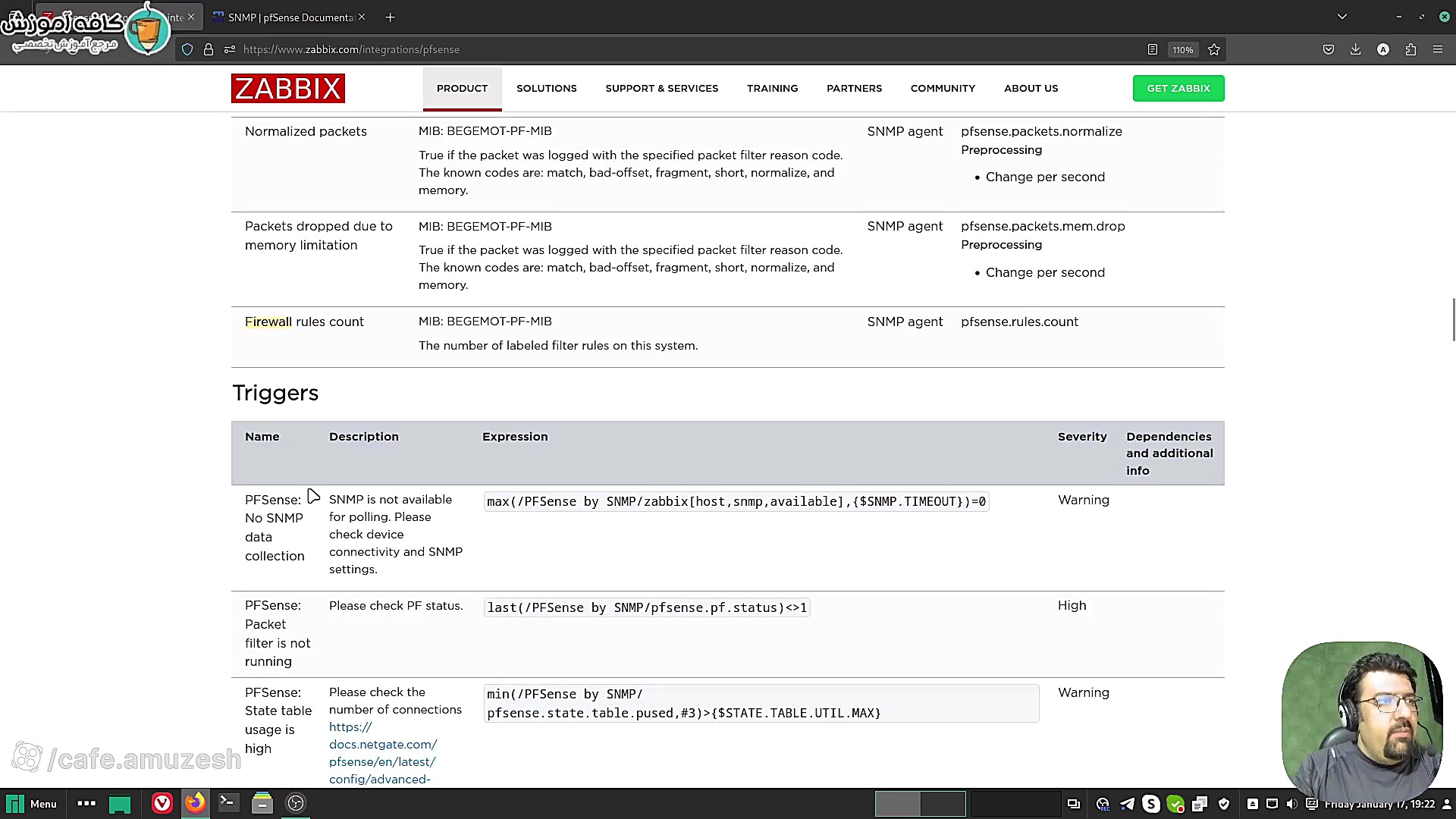Viewport: 1456px width, 819px height.
Task: Open the PARTNERS menu
Action: coord(854,88)
